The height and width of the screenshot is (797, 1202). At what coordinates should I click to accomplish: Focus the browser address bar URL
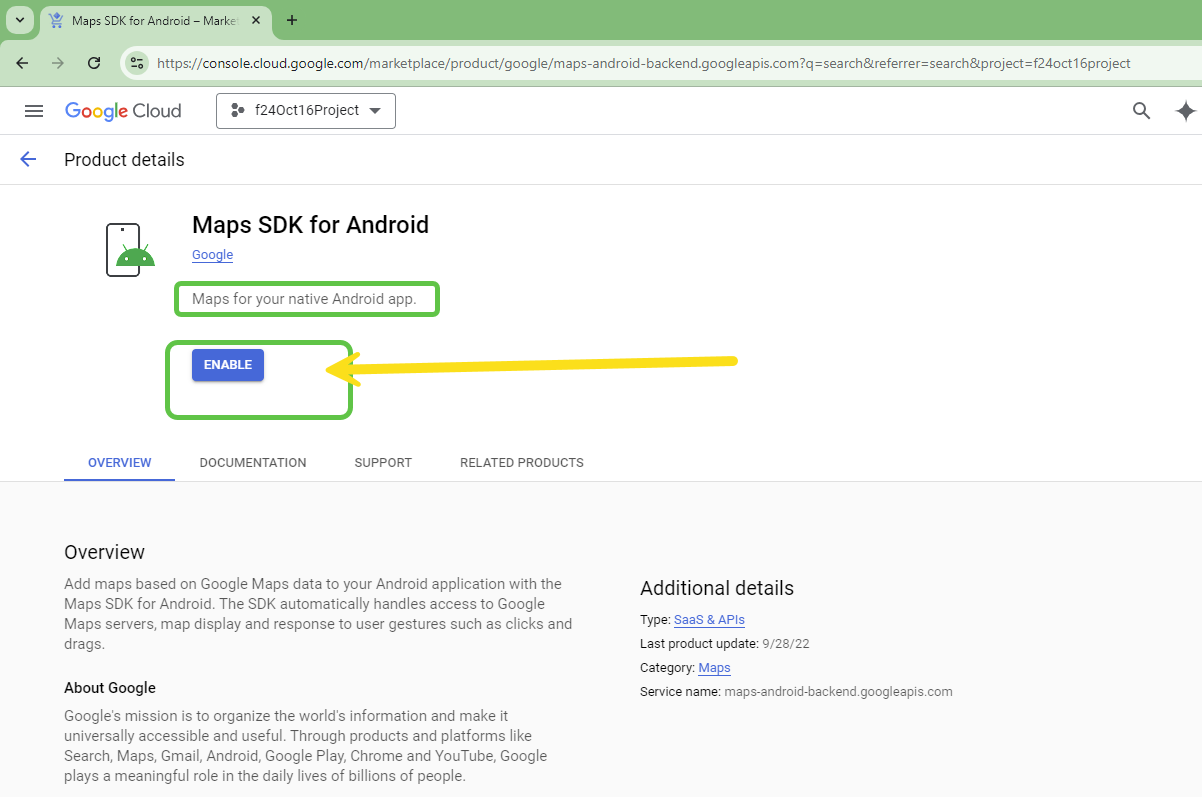(644, 63)
